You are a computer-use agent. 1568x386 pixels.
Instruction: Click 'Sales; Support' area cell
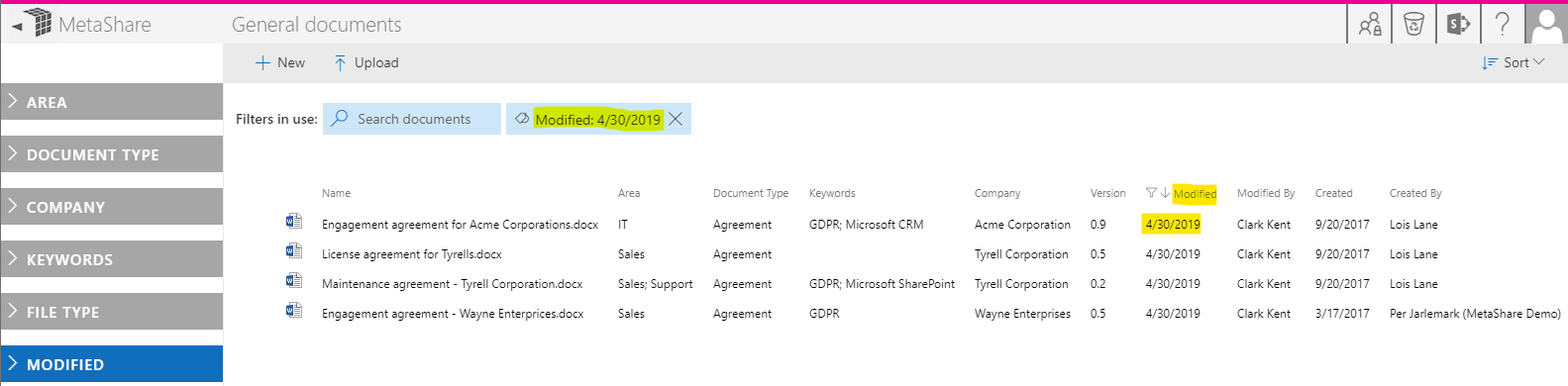point(655,284)
